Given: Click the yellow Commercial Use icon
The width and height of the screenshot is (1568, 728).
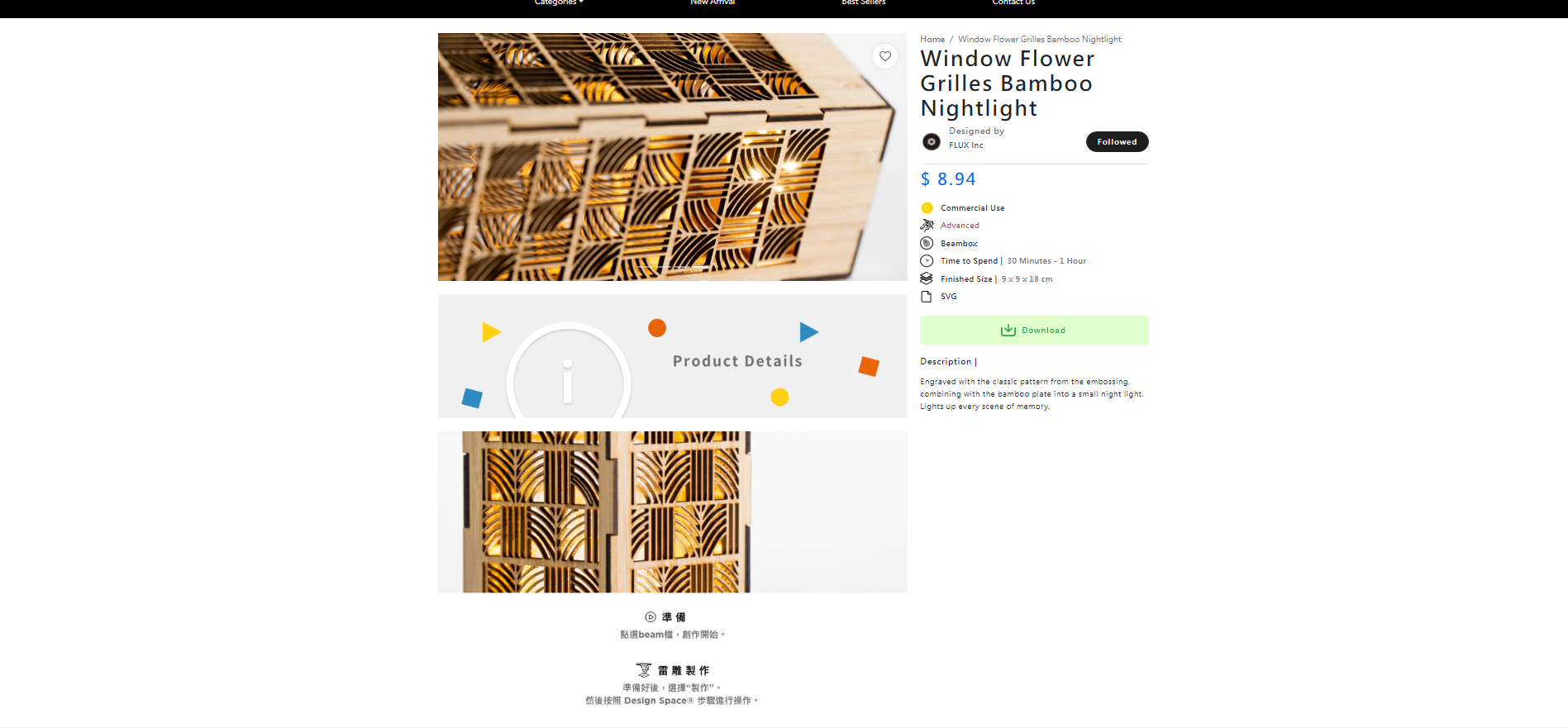Looking at the screenshot, I should (x=927, y=208).
